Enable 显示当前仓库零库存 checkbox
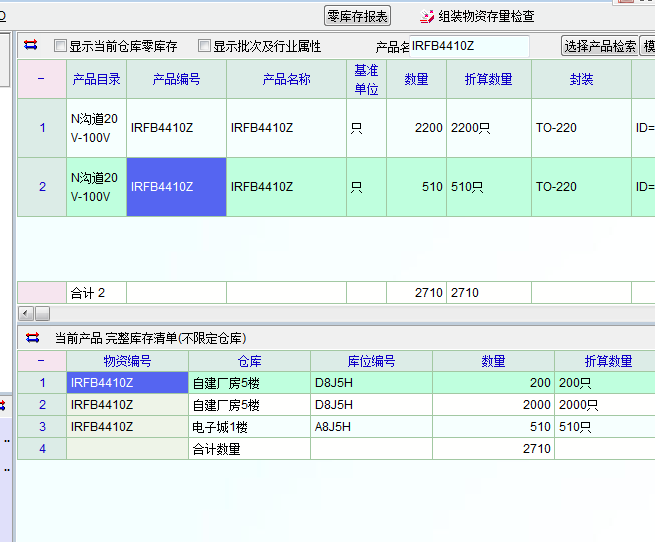 [x=61, y=46]
